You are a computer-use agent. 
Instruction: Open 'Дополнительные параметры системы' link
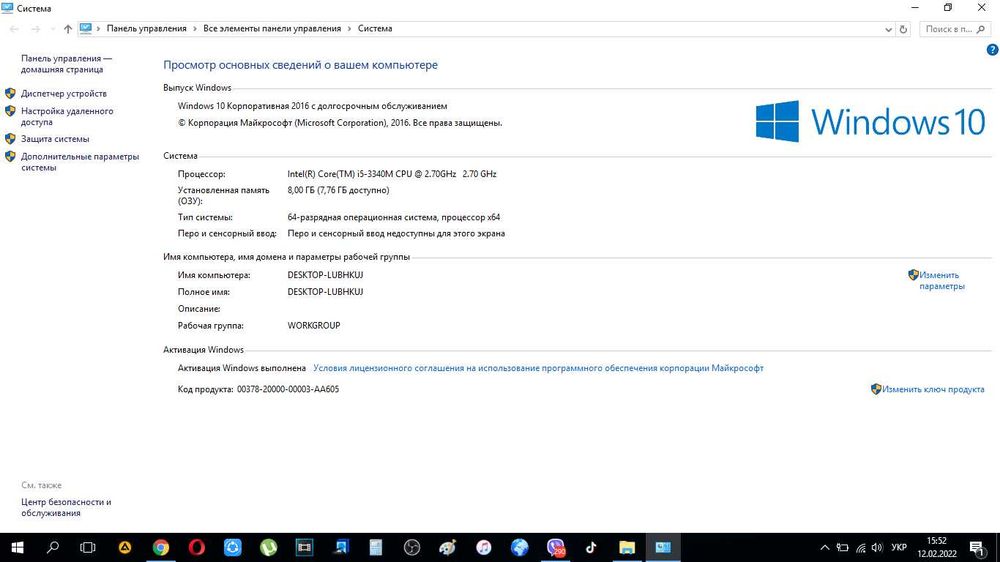coord(80,161)
